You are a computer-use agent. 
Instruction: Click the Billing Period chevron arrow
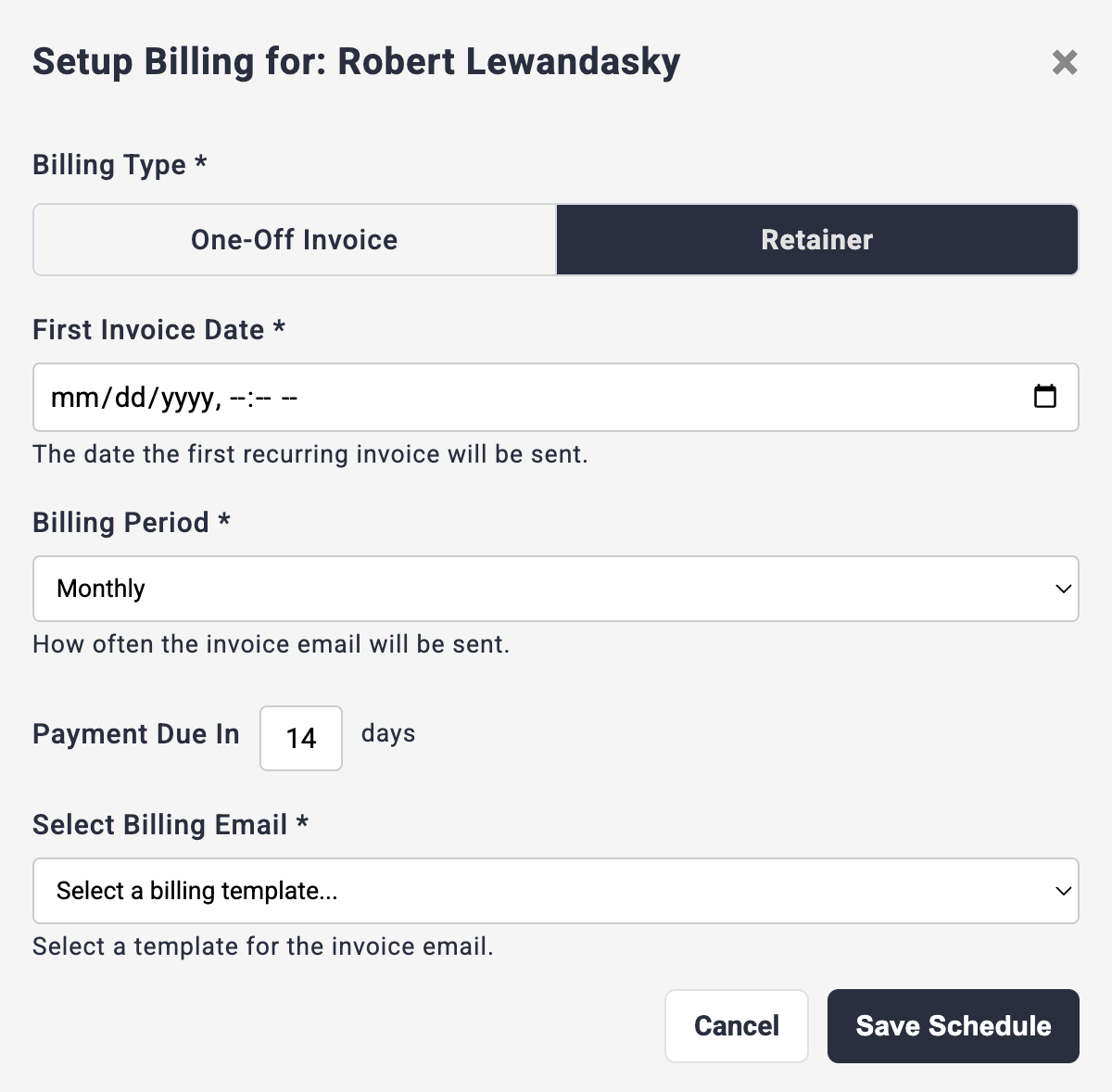coord(1063,589)
